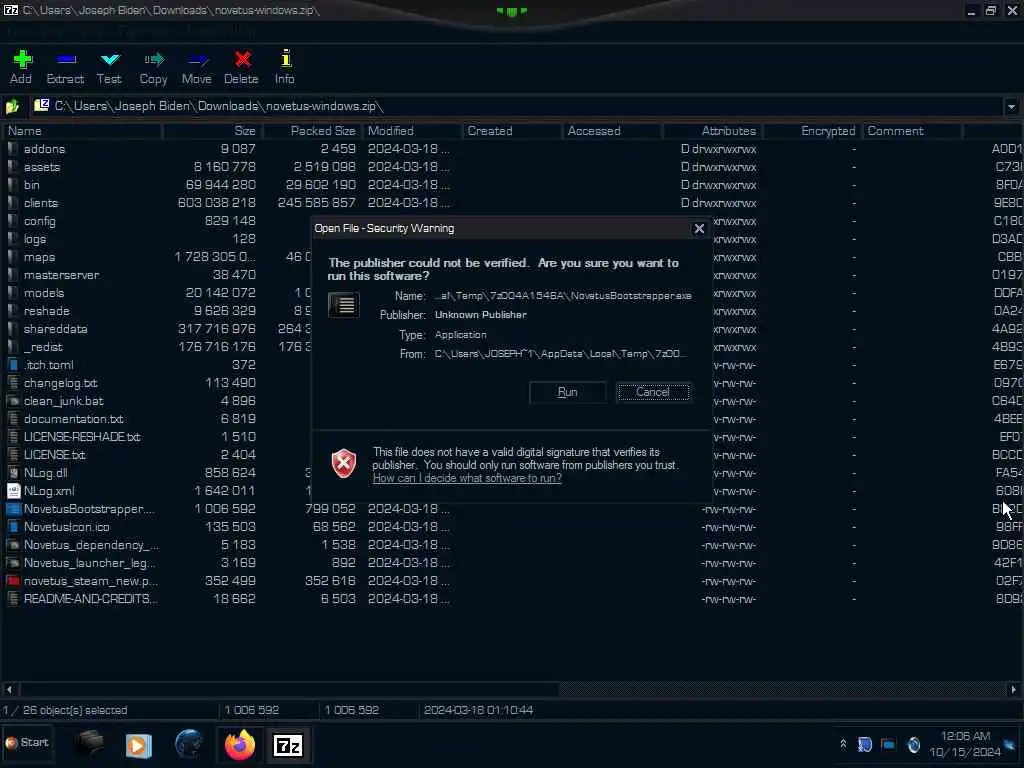Select documentation.txt file
Viewport: 1024px width, 768px height.
[x=73, y=419]
